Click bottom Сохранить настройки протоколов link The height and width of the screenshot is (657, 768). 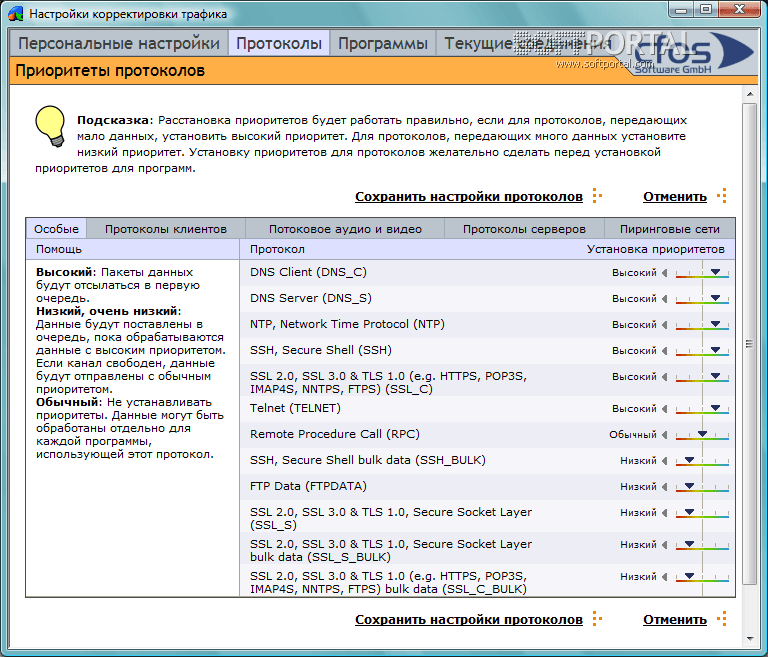pos(469,619)
